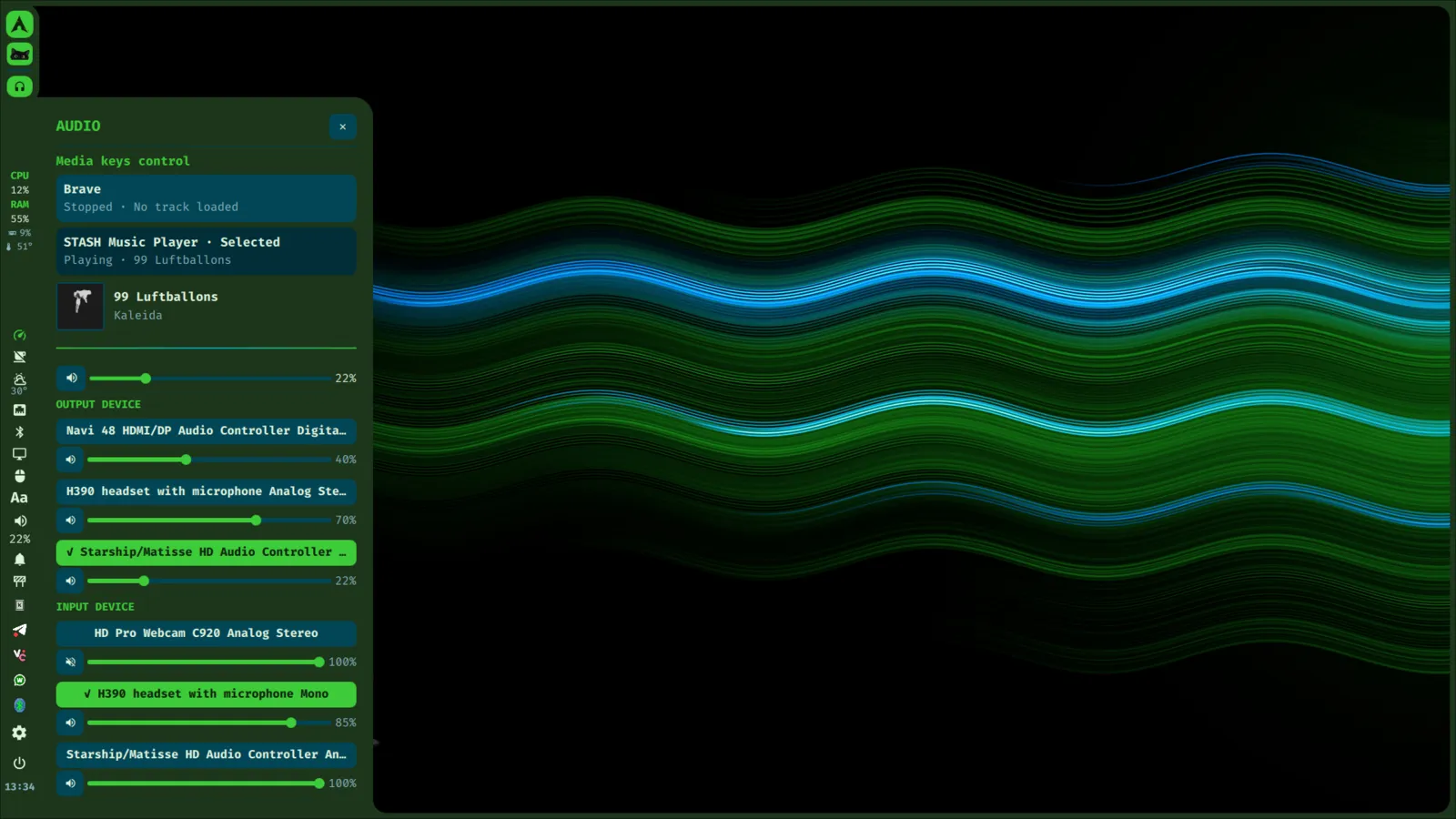Click the headphones audio icon
Image resolution: width=1456 pixels, height=819 pixels.
coord(19,86)
